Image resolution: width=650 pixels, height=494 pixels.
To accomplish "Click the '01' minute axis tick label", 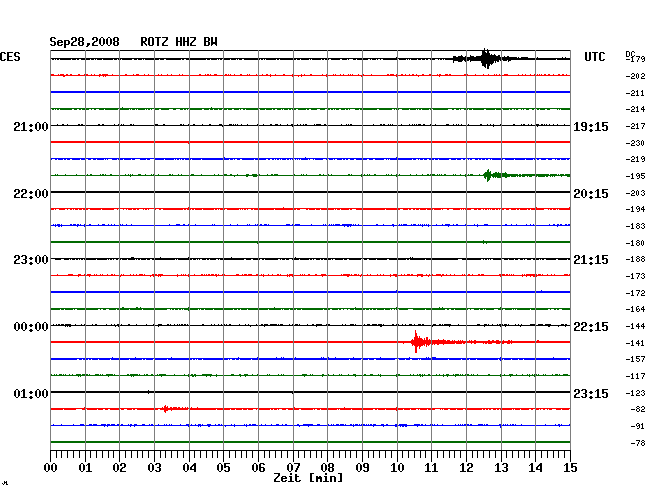I will click(x=85, y=468).
